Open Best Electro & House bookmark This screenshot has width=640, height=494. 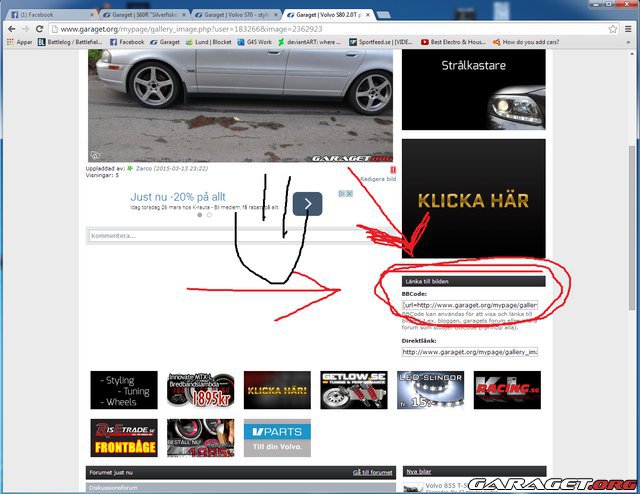pos(453,42)
